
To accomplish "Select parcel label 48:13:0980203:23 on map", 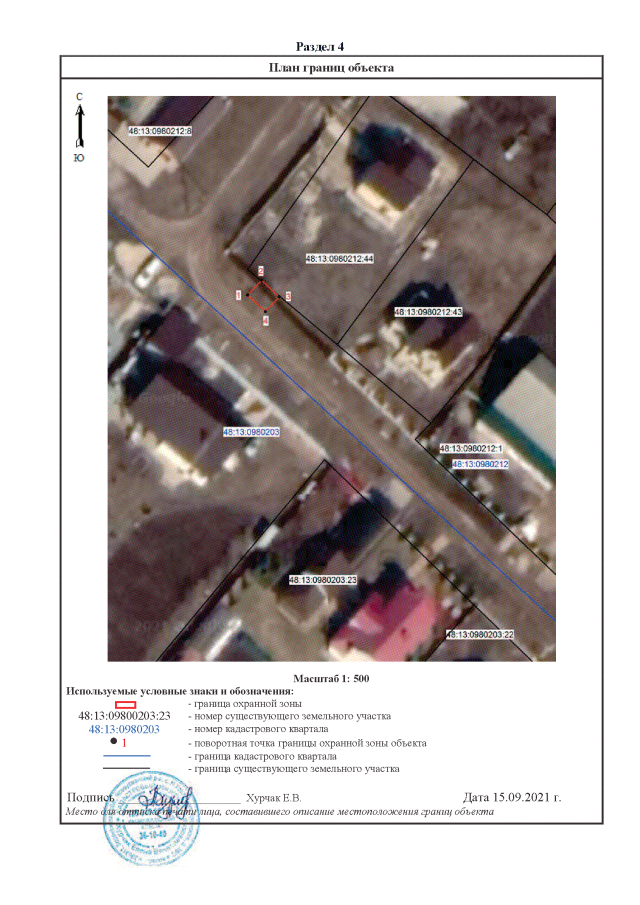I will (323, 580).
